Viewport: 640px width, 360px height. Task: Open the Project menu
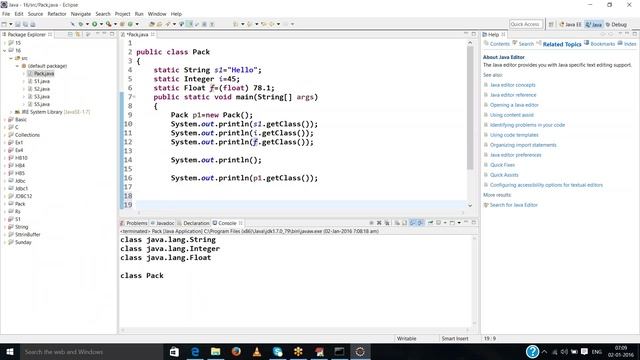[122, 14]
